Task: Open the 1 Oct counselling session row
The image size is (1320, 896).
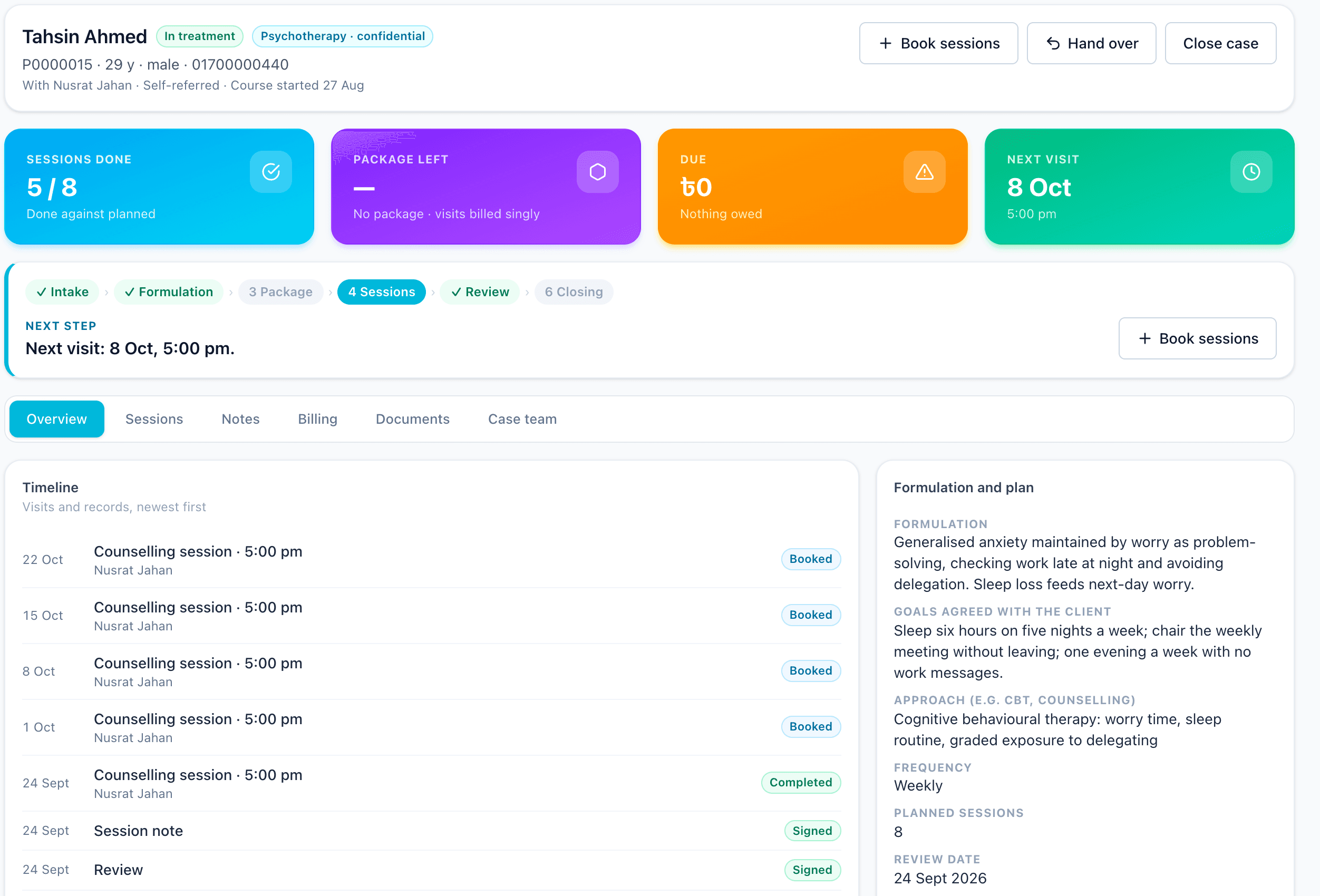Action: (x=432, y=727)
